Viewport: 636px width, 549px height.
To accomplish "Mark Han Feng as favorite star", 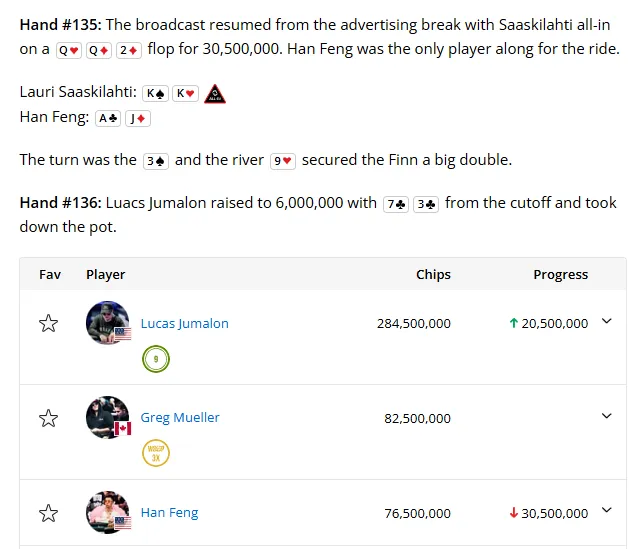I will 48,513.
